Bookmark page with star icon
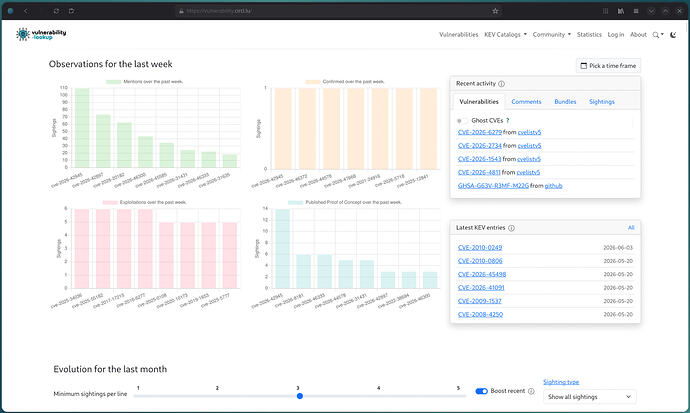The image size is (690, 413). point(495,11)
